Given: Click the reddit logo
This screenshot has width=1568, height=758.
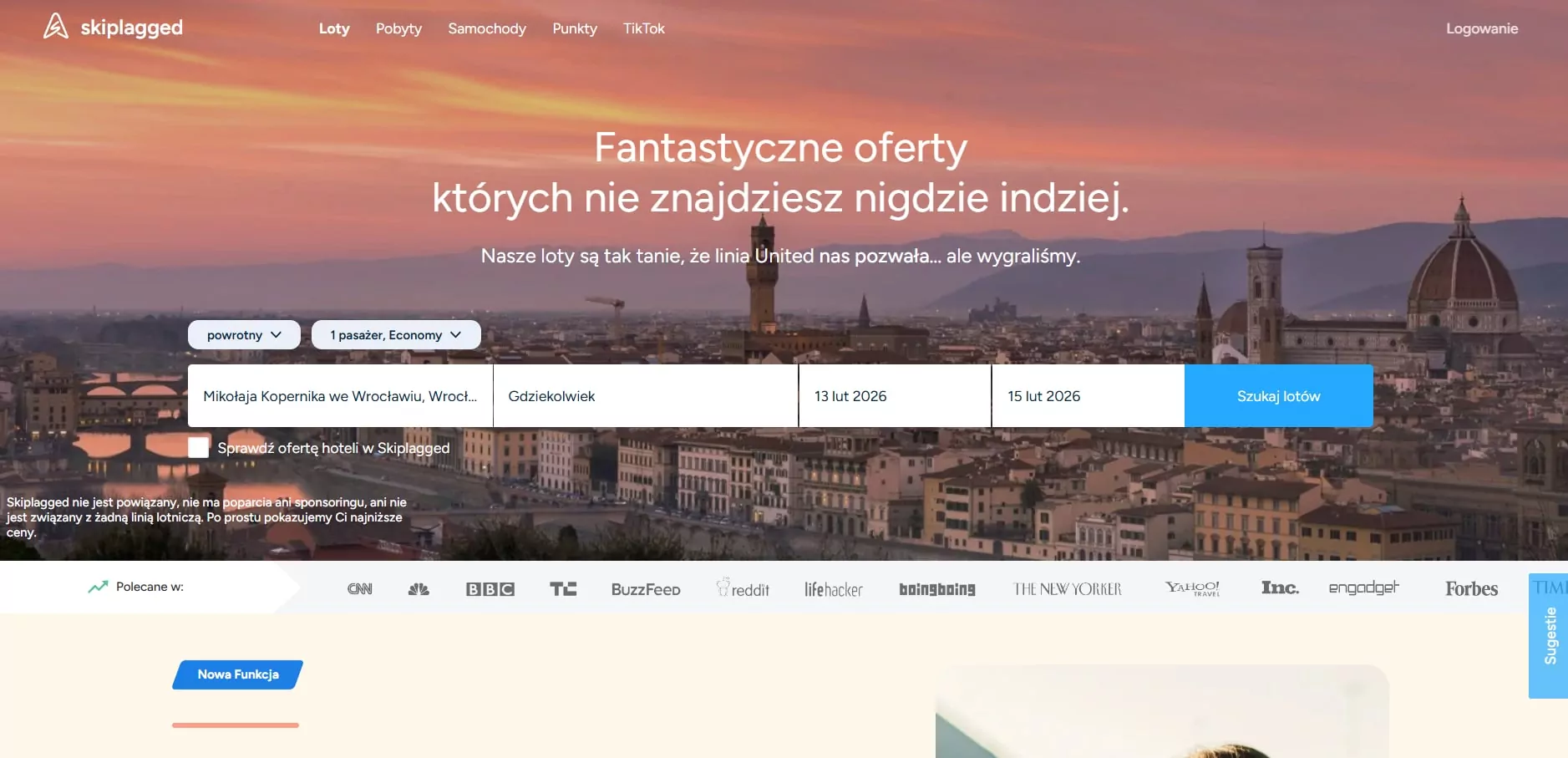Looking at the screenshot, I should pos(743,588).
